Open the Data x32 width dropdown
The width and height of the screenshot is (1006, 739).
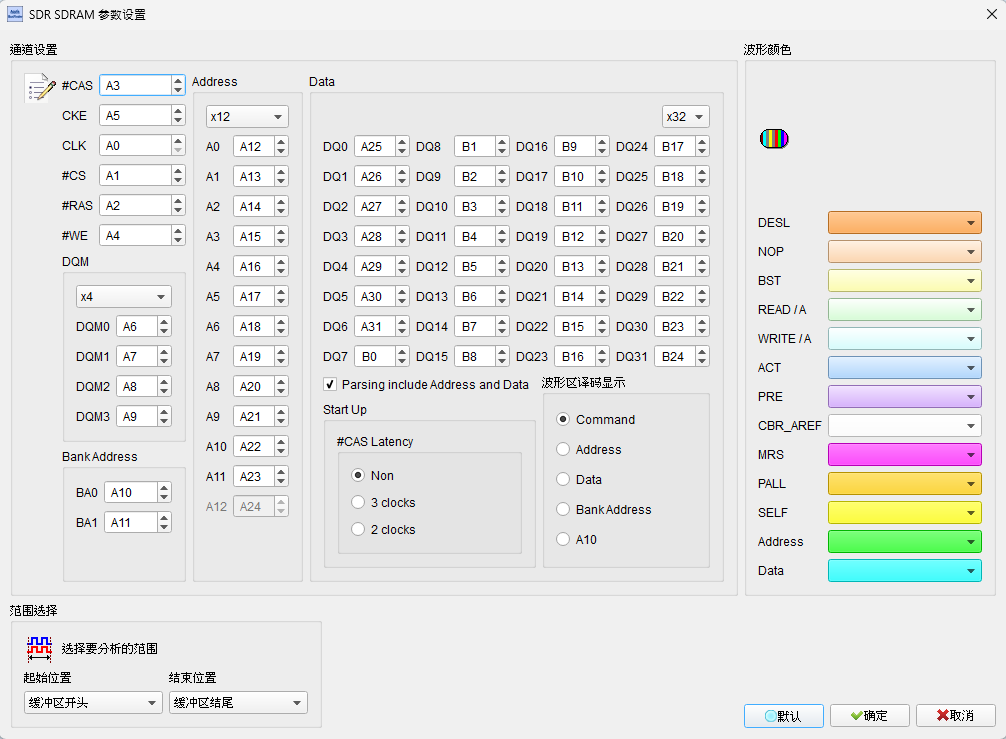[x=686, y=117]
